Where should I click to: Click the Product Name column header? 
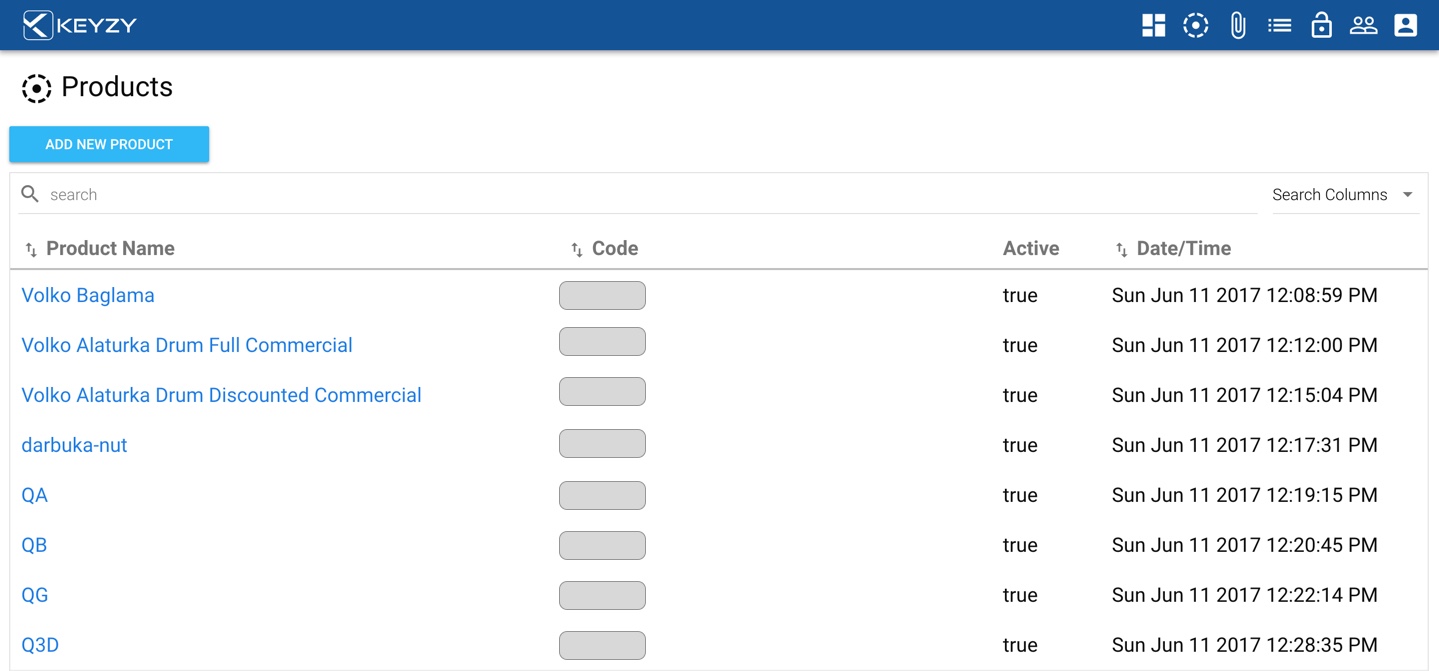(110, 249)
